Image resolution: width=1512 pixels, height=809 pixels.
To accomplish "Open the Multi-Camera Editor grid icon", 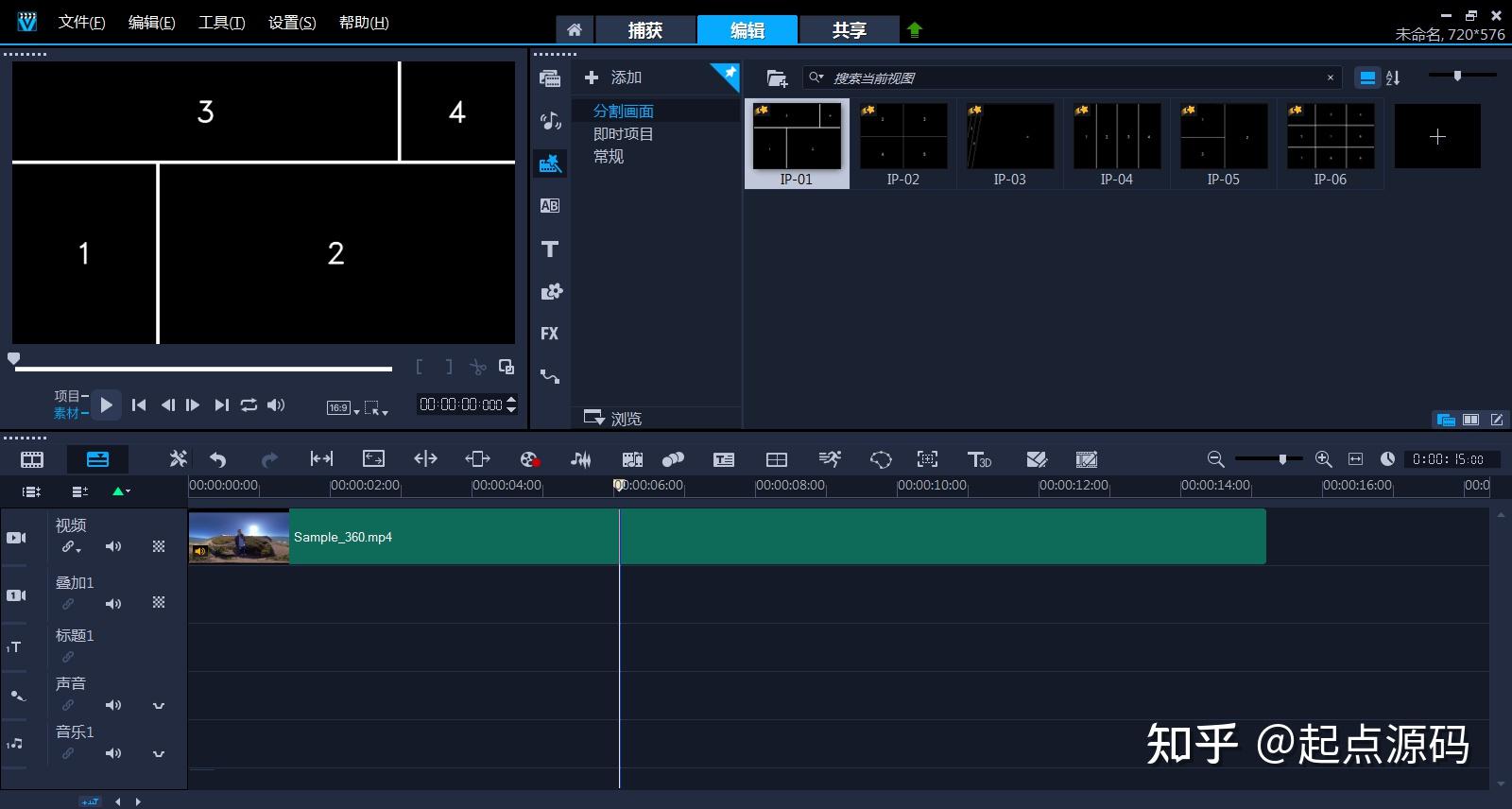I will tap(777, 459).
